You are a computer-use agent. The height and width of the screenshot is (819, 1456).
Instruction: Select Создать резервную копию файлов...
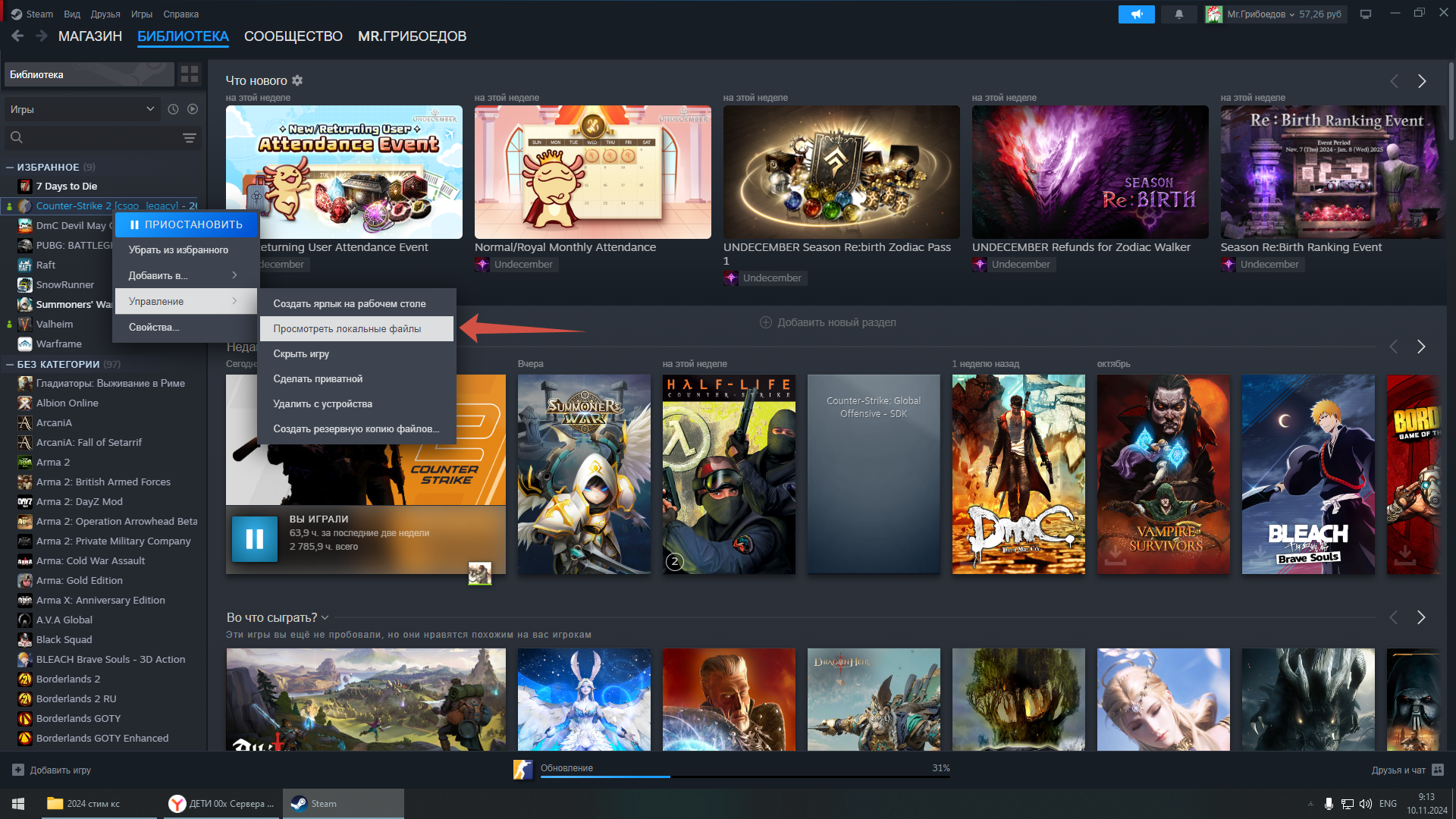[356, 428]
